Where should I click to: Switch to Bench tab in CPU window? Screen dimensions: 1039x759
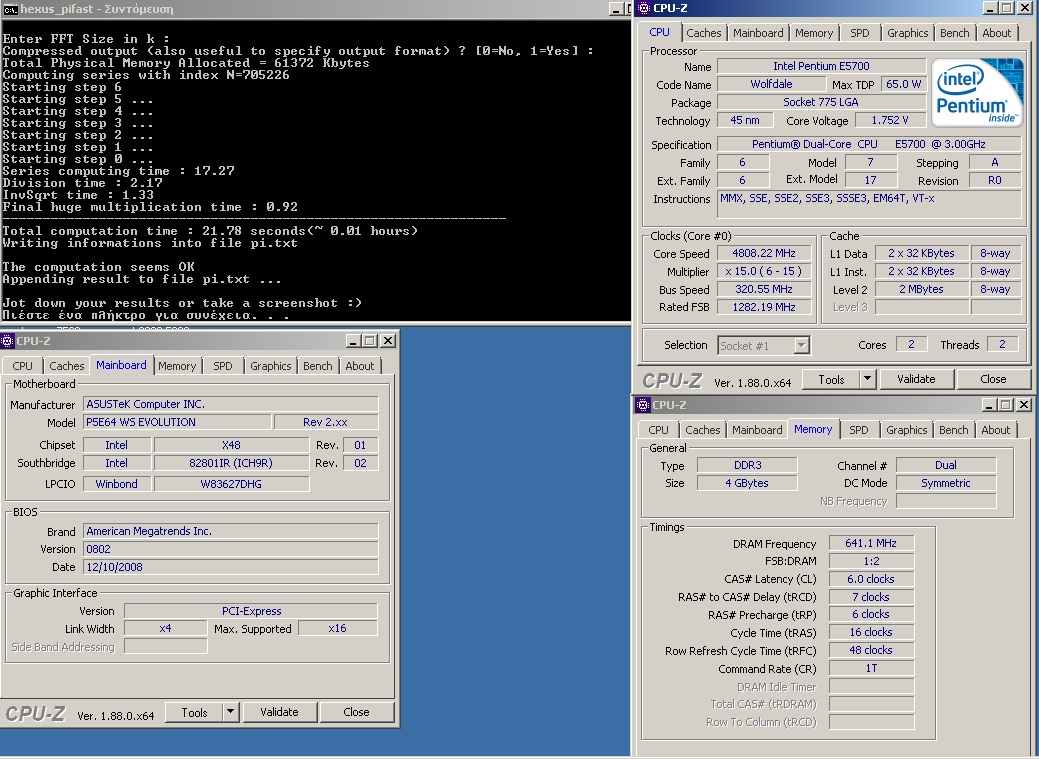(x=954, y=33)
